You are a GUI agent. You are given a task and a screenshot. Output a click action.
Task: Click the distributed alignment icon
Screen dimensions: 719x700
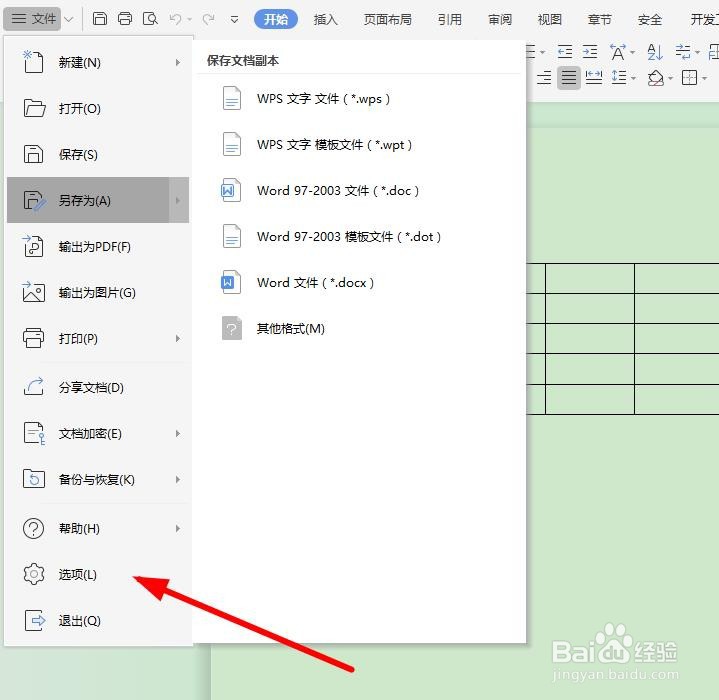tap(594, 78)
